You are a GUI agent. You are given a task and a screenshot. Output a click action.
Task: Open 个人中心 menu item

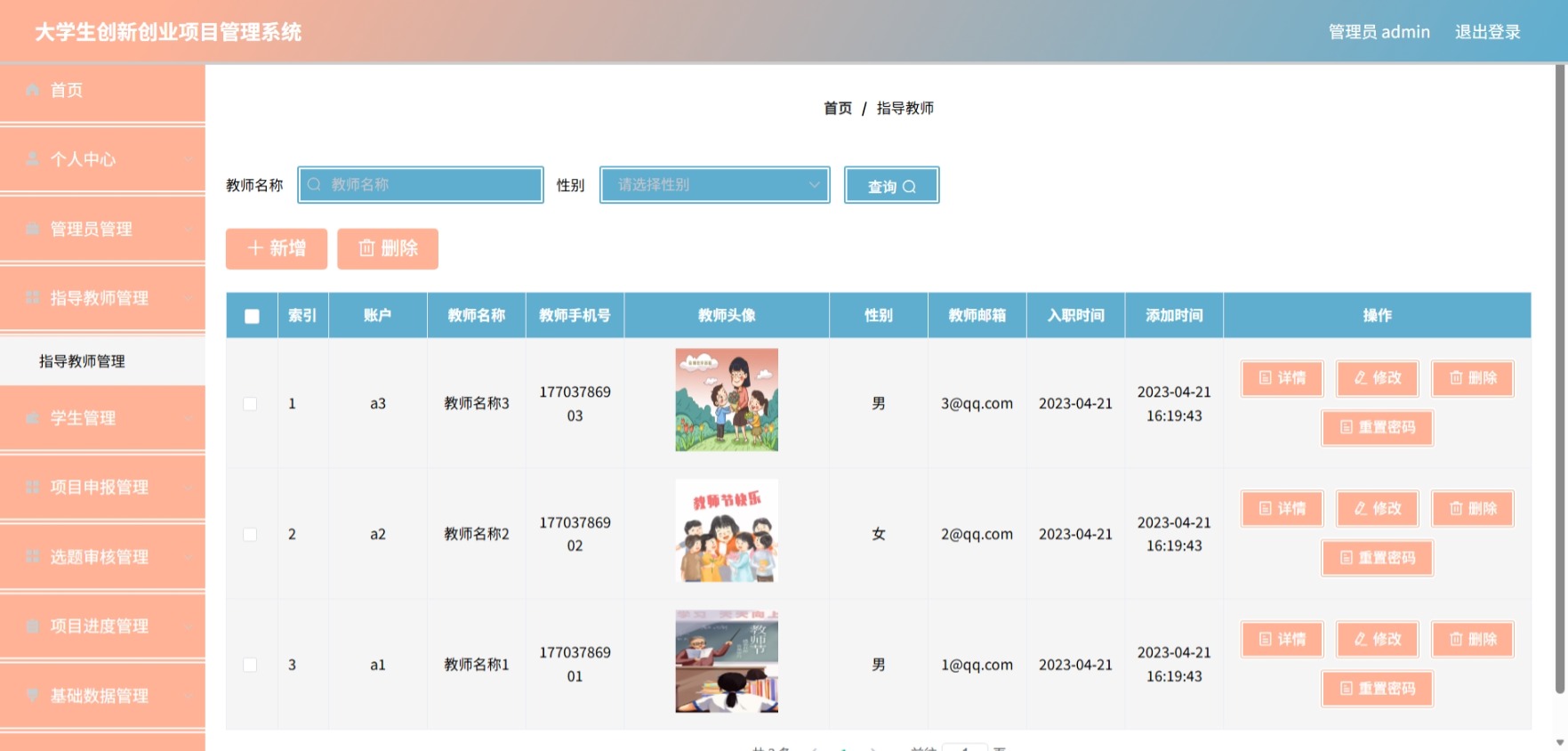click(102, 160)
